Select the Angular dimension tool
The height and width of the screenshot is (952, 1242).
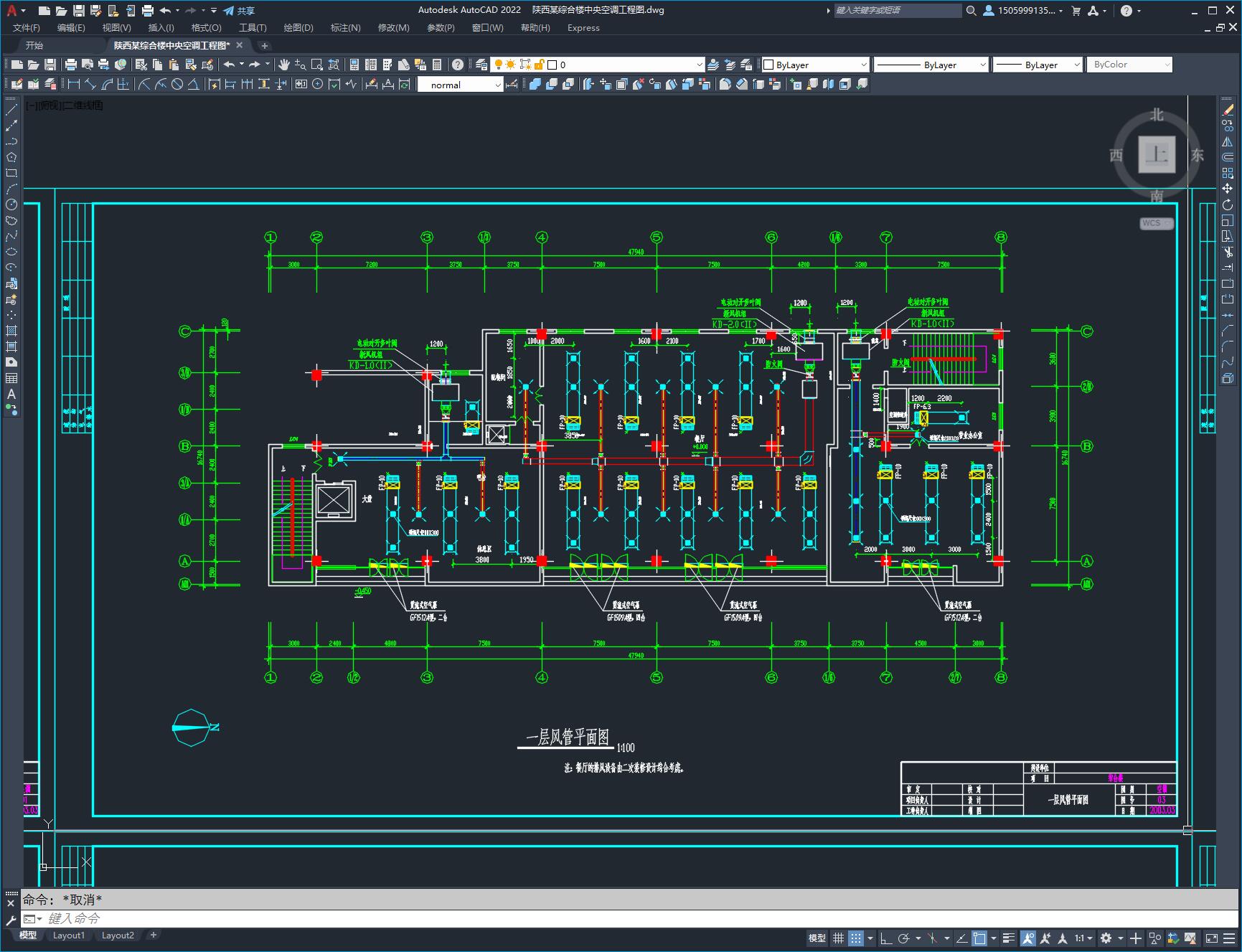click(194, 85)
